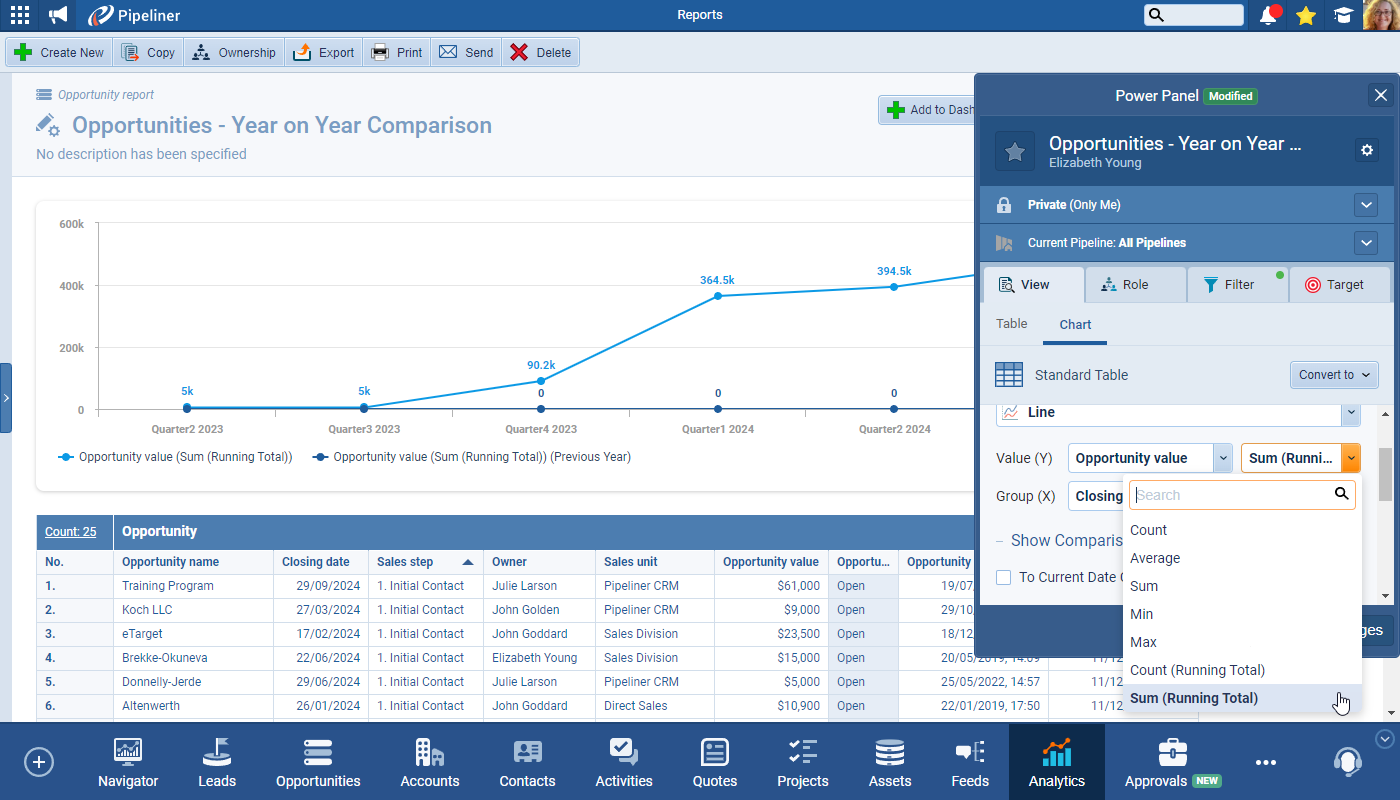Click the Navigator icon in bottom bar
Screen dimensions: 1400x800
click(x=128, y=762)
